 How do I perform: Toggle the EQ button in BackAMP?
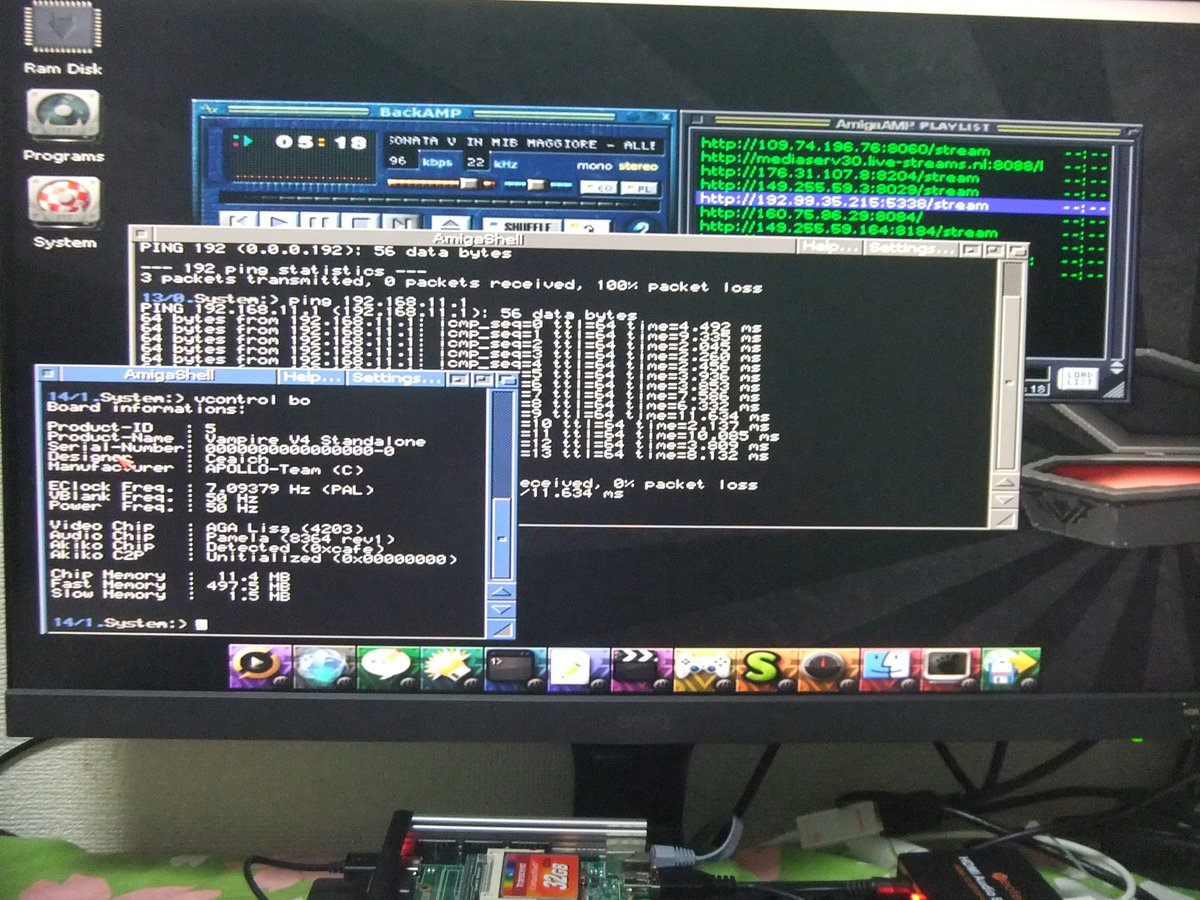click(x=598, y=187)
